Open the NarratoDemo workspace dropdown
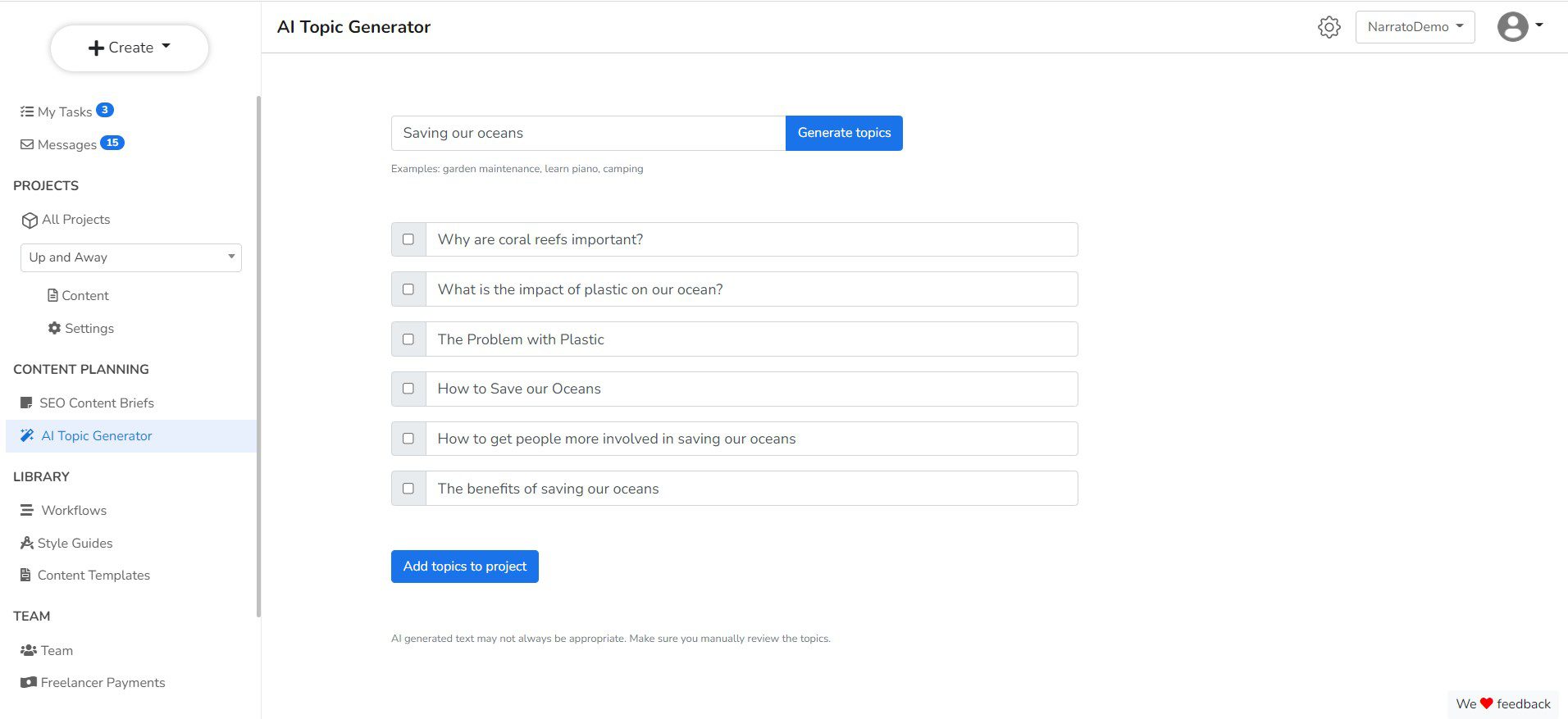1568x719 pixels. pyautogui.click(x=1415, y=27)
